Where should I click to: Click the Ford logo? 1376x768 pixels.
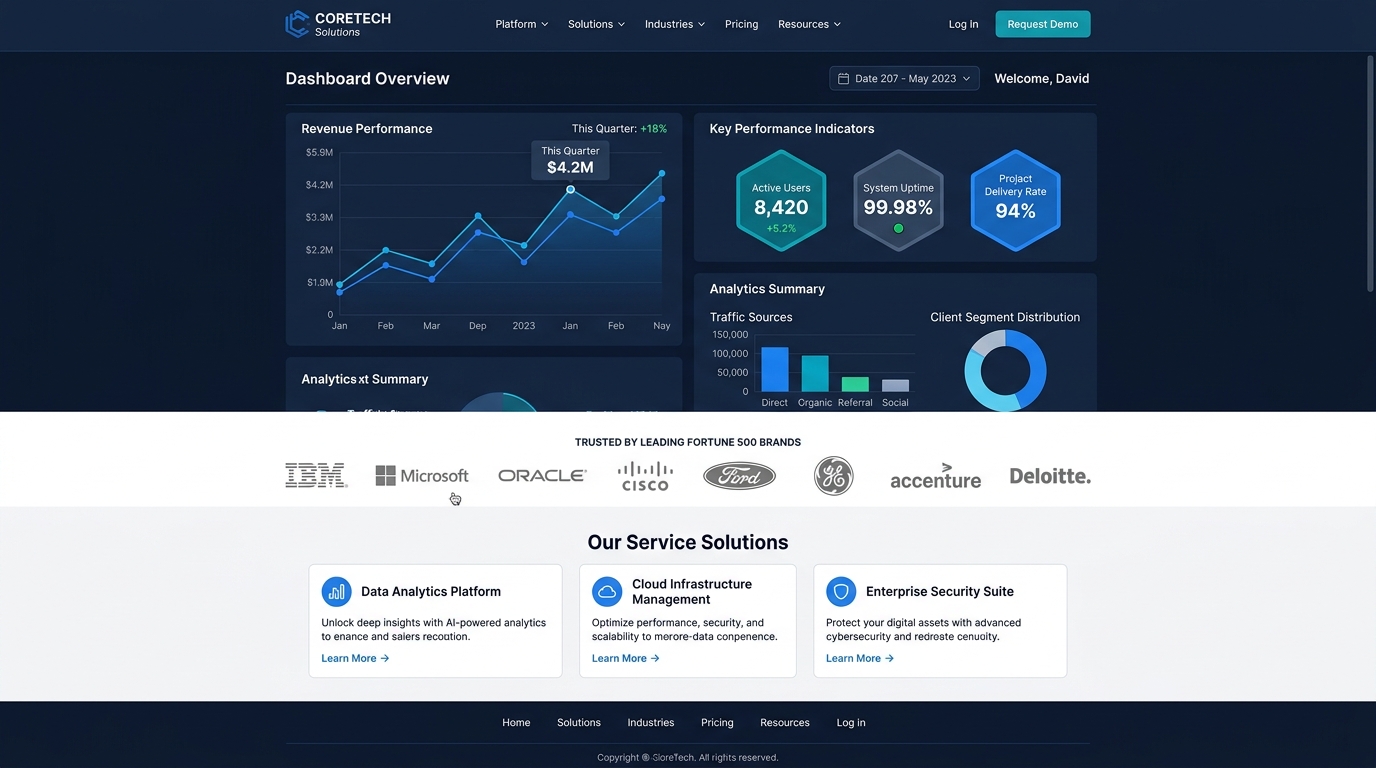pos(739,476)
